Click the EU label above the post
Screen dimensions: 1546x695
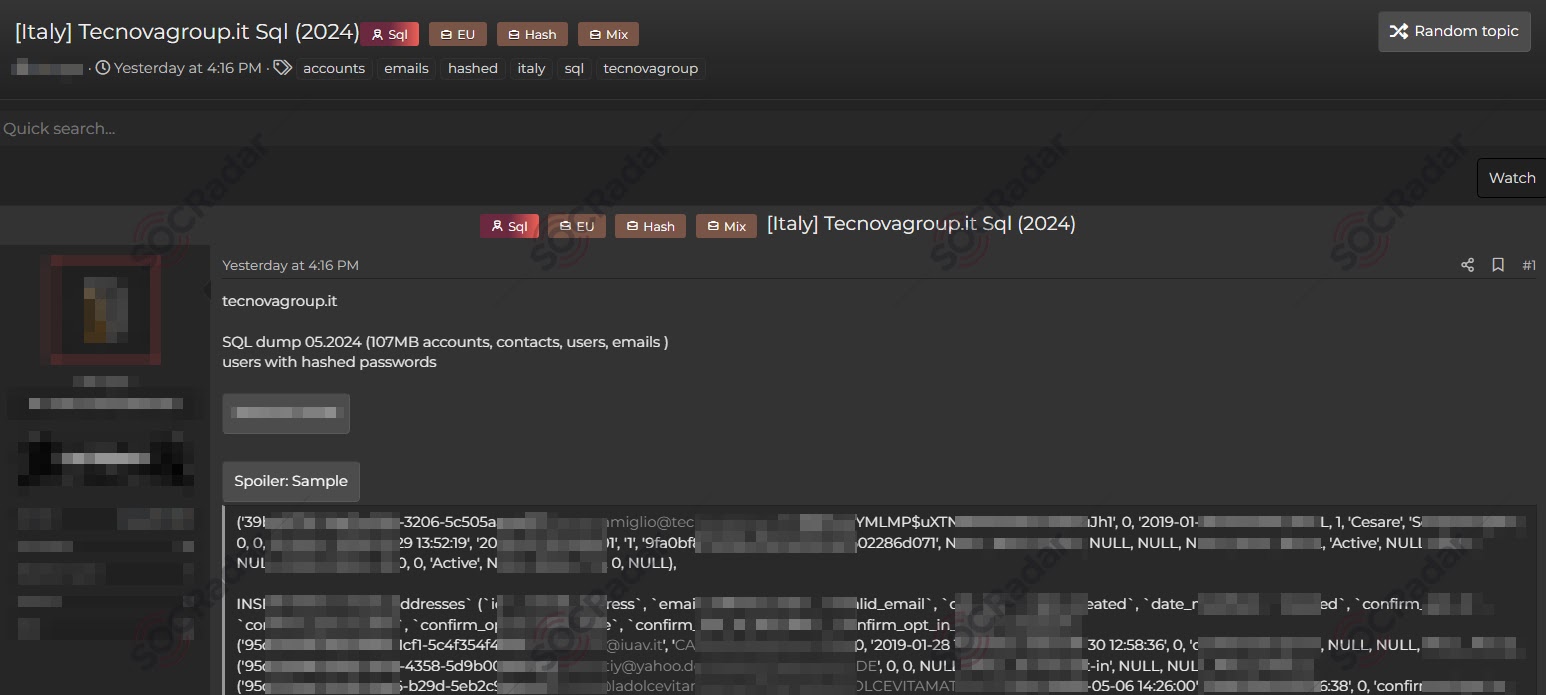(x=577, y=226)
